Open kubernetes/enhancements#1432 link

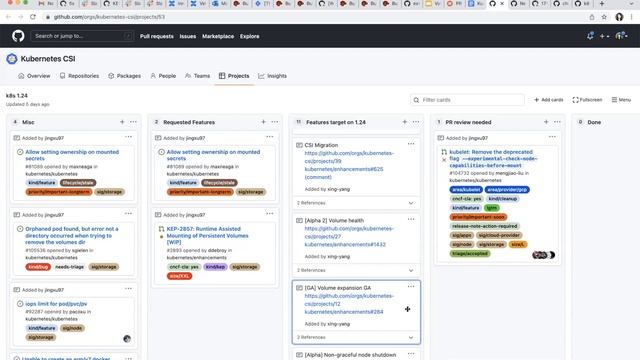(x=345, y=244)
